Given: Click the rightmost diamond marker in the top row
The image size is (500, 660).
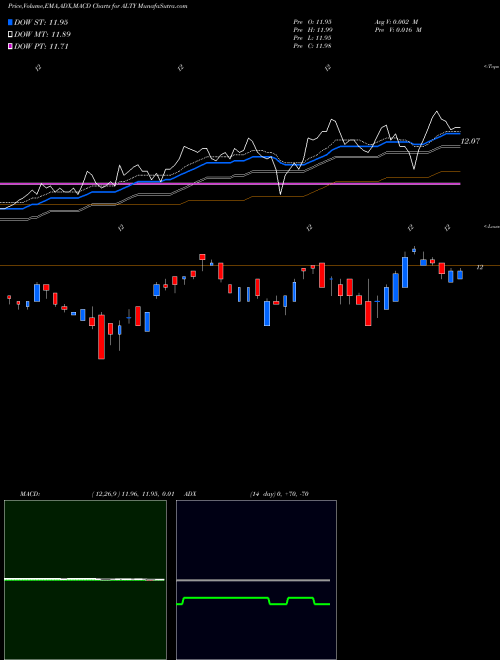Looking at the screenshot, I should point(328,67).
